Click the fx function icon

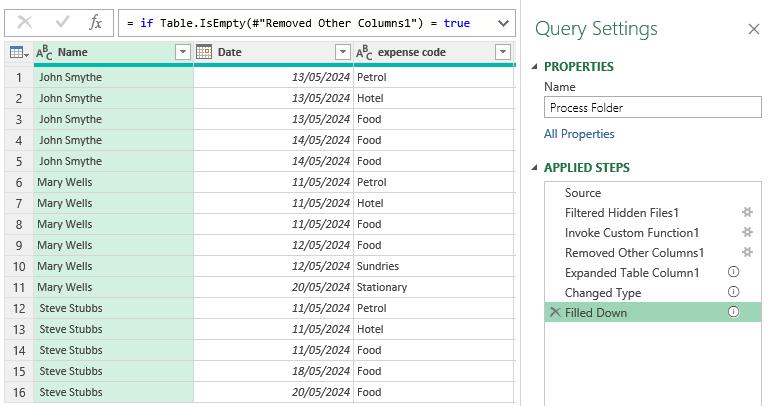(95, 22)
